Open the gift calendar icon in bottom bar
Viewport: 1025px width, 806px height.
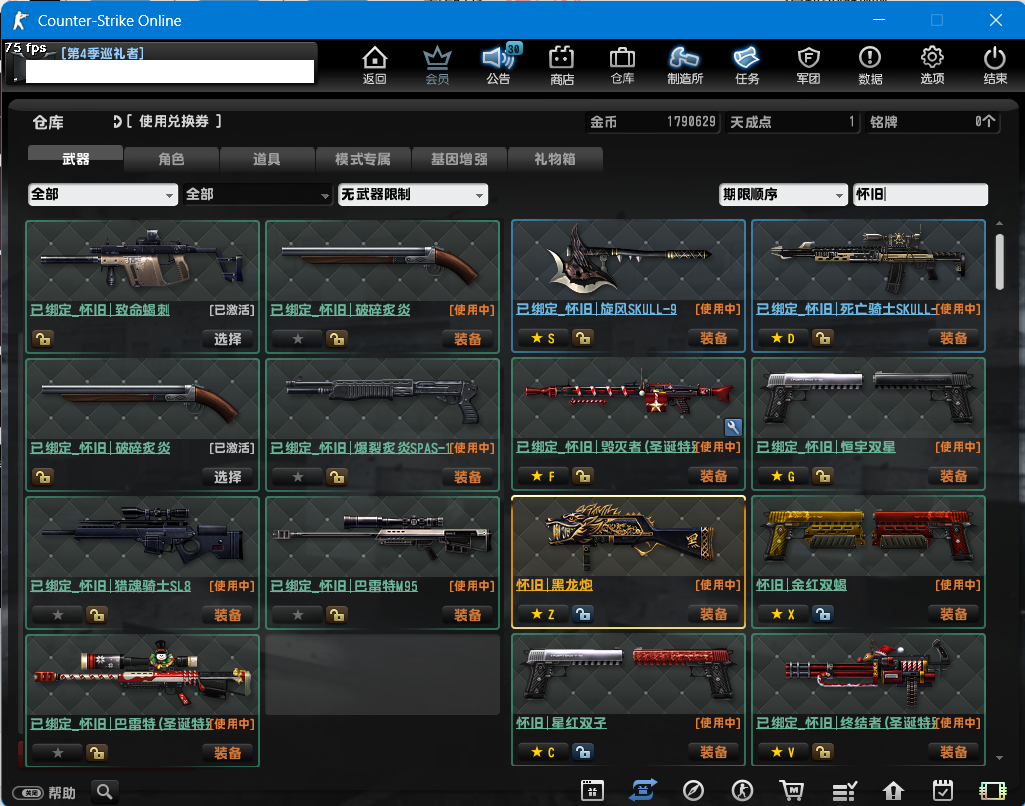pyautogui.click(x=592, y=790)
